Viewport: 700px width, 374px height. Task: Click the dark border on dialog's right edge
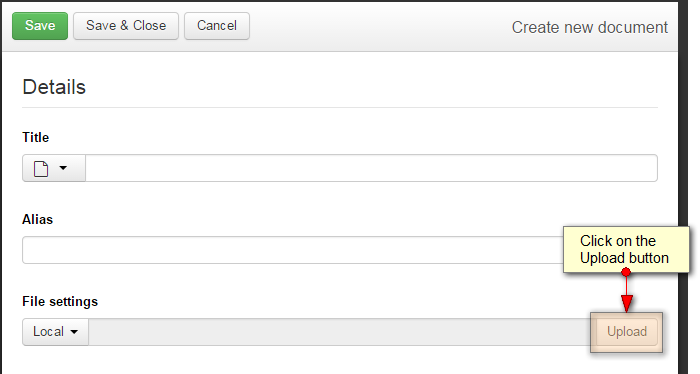pyautogui.click(x=683, y=134)
